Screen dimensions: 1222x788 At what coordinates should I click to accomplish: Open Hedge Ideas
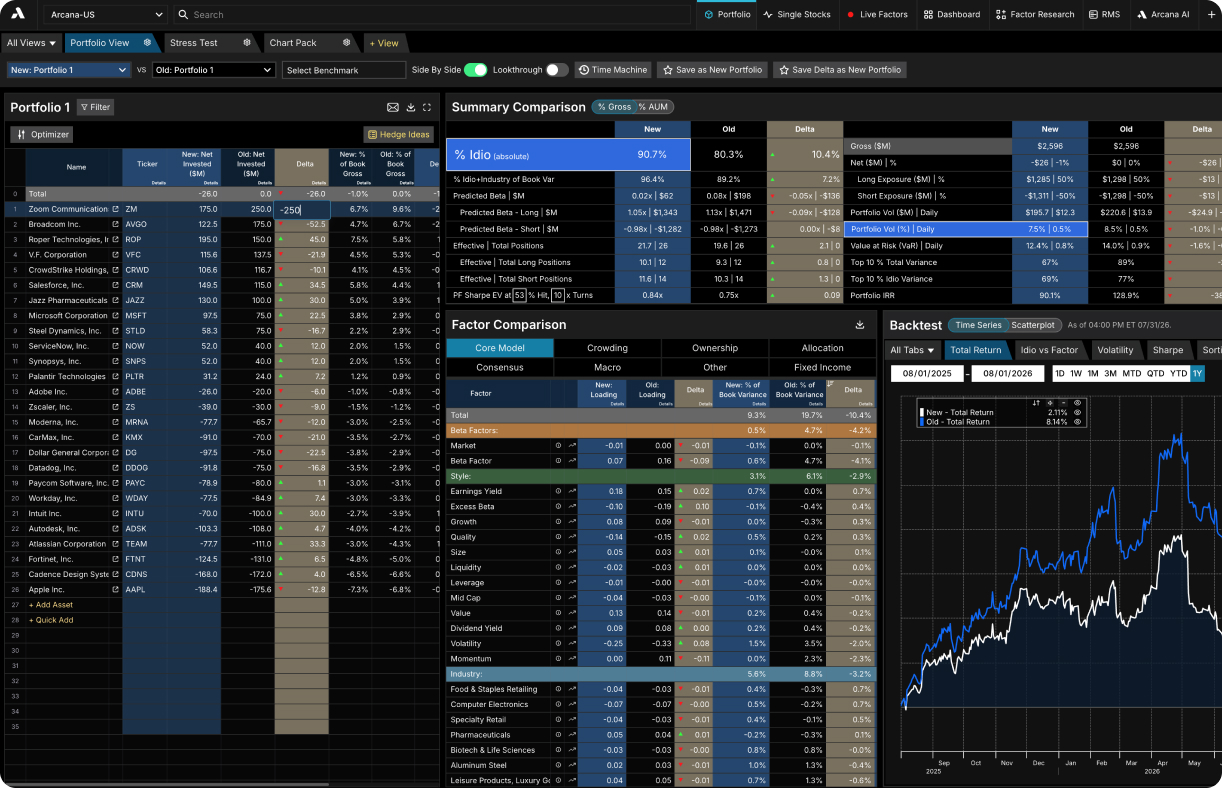coord(399,134)
